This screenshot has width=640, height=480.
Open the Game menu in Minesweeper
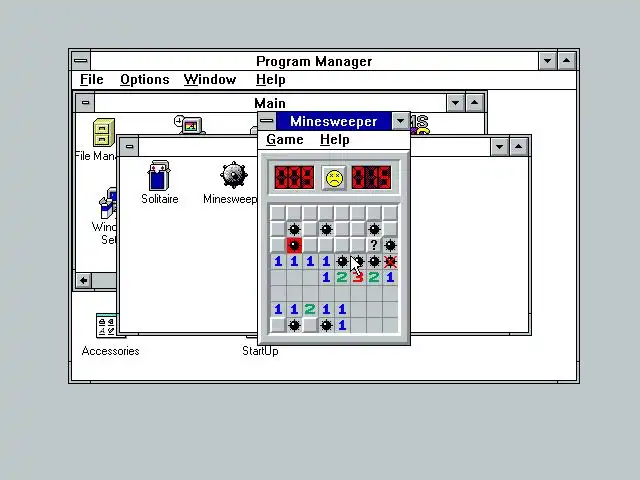click(x=284, y=140)
